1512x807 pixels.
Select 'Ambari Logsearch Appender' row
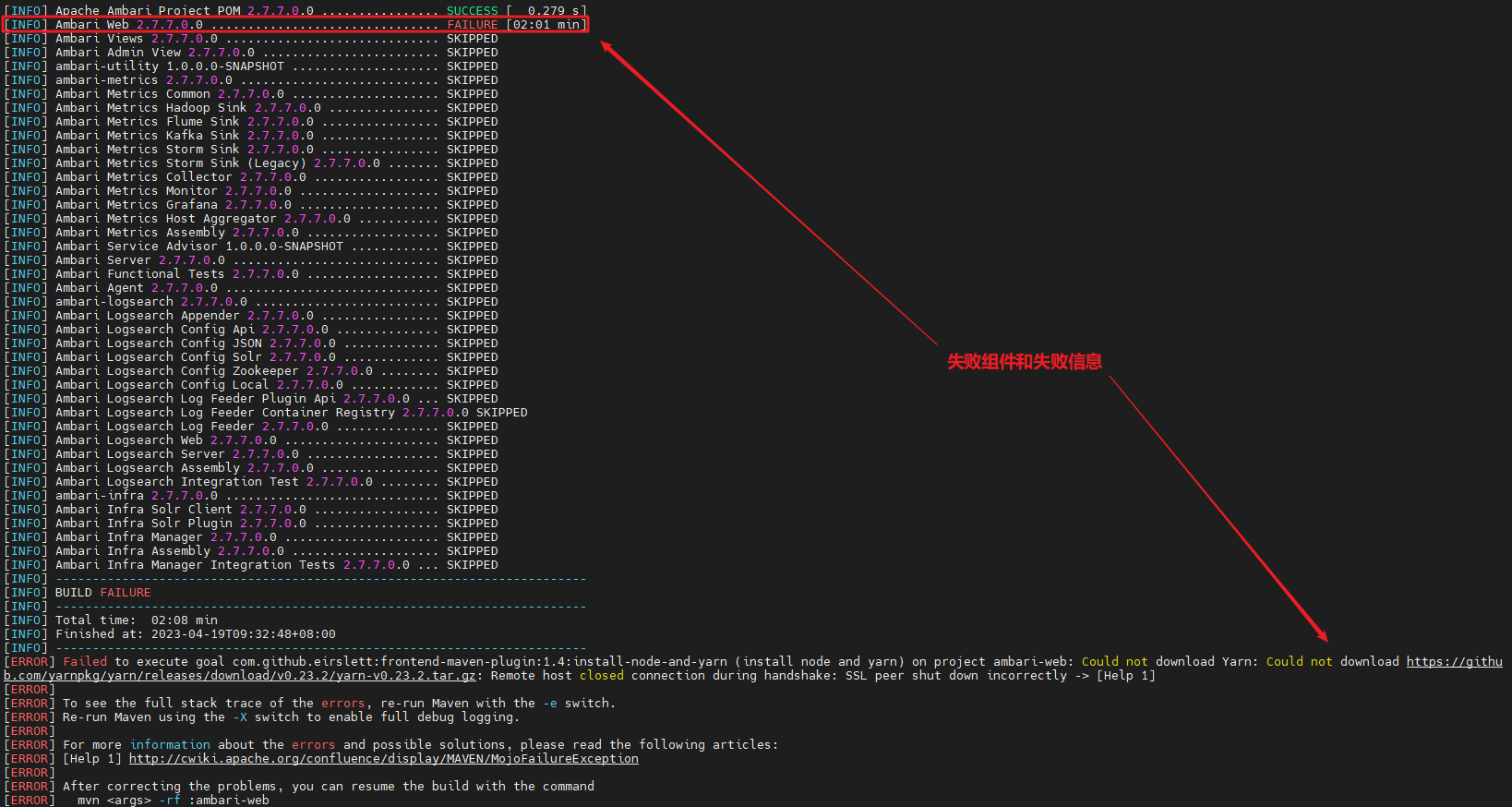coord(251,316)
